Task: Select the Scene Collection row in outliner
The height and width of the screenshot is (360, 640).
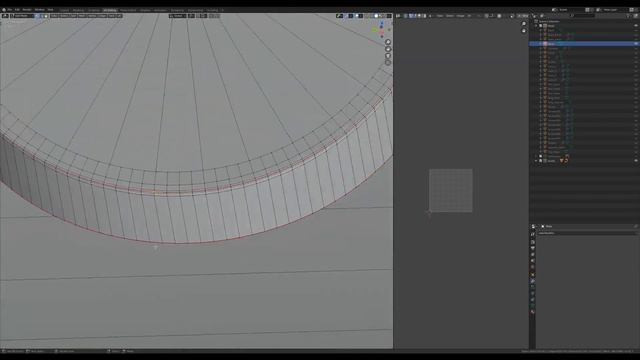Action: tap(584, 21)
